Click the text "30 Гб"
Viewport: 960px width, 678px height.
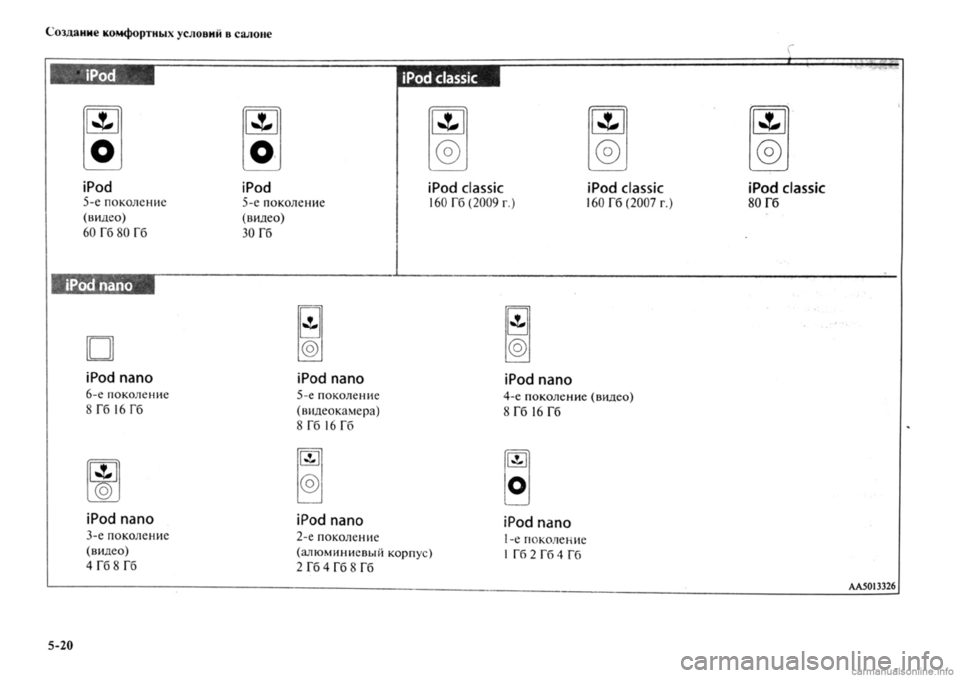257,233
